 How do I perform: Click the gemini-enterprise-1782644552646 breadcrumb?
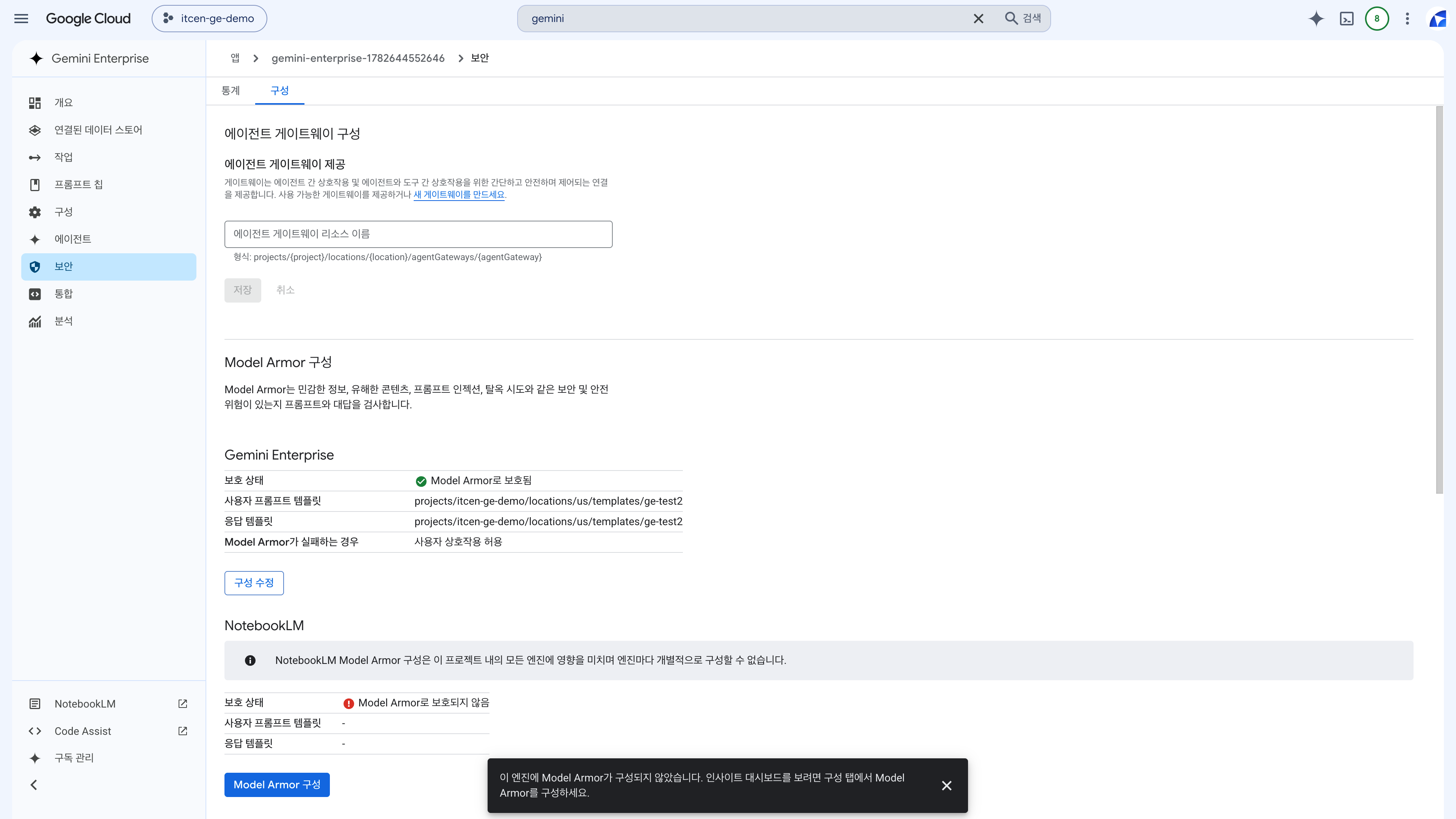[x=358, y=58]
